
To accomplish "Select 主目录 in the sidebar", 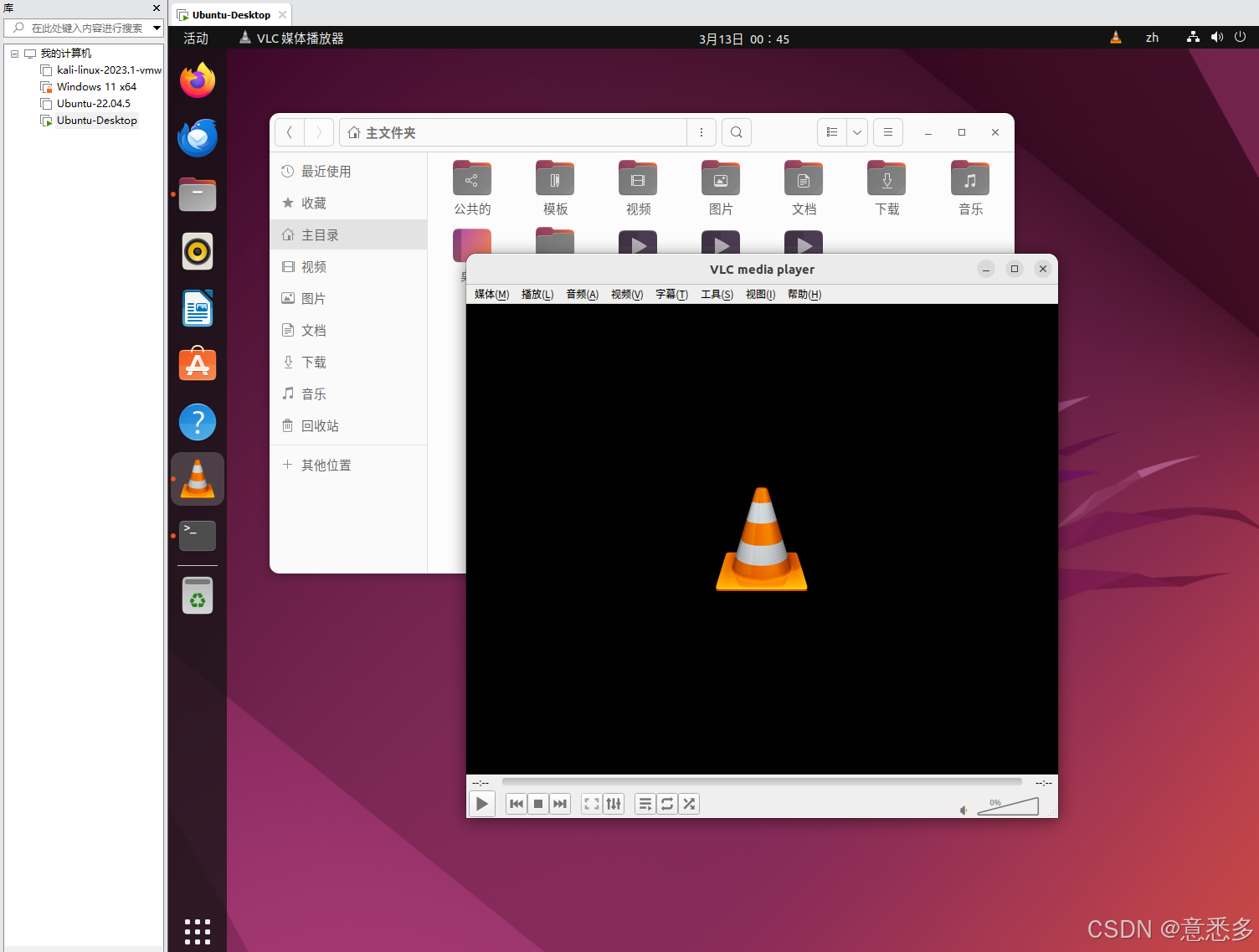I will point(348,235).
